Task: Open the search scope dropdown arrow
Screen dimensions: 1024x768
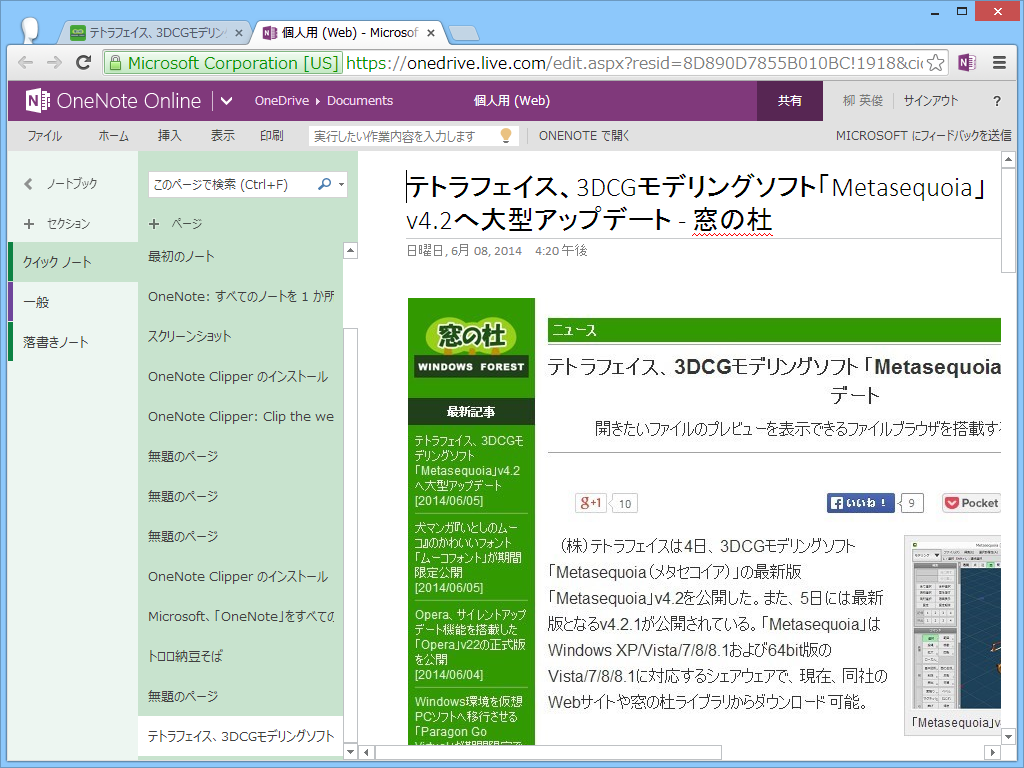Action: coord(342,184)
